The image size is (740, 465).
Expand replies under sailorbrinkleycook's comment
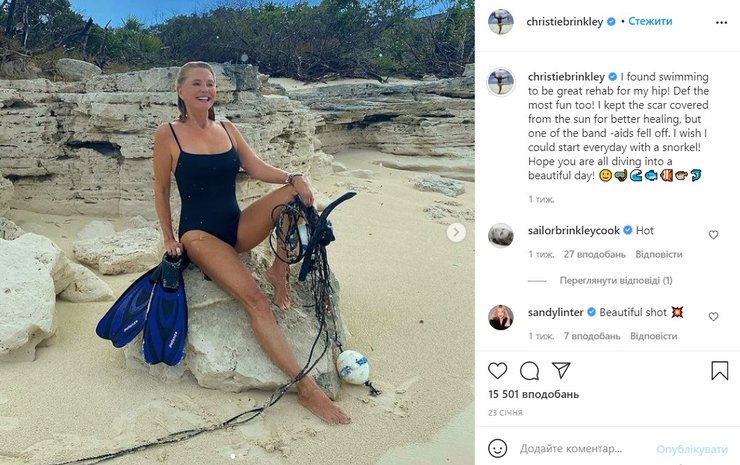[x=616, y=281]
